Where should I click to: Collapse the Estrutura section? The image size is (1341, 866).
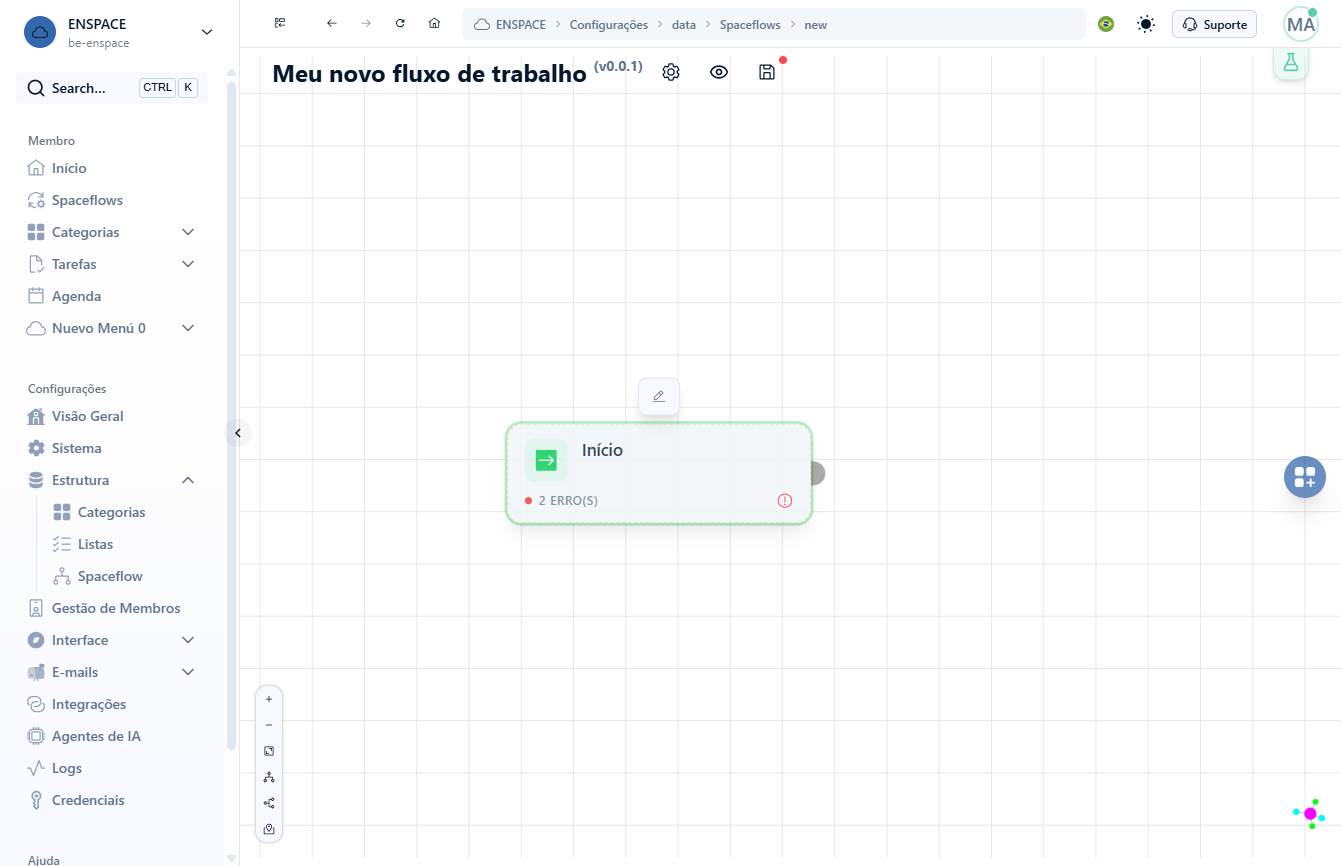click(x=112, y=480)
